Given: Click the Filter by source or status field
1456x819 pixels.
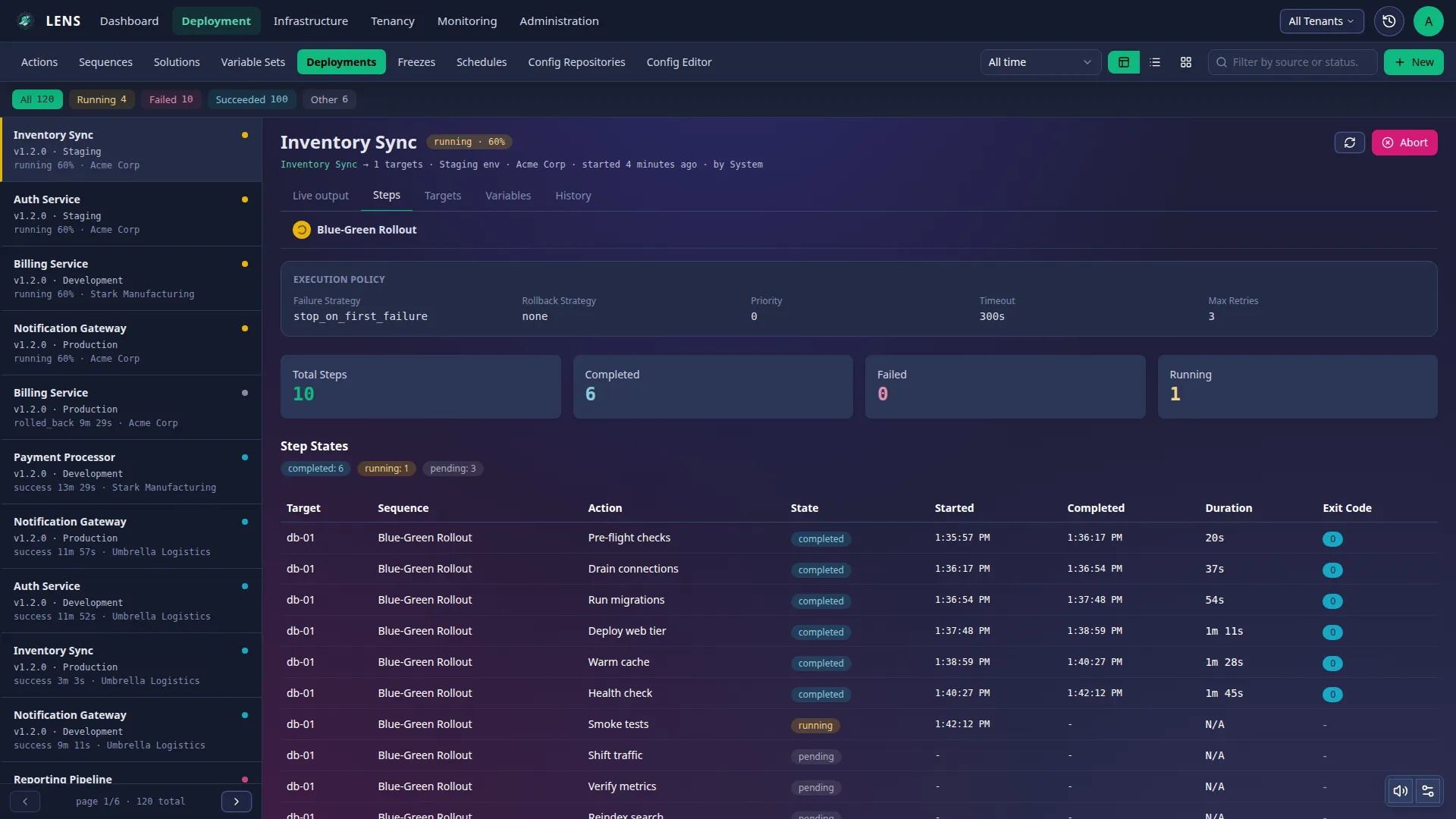Looking at the screenshot, I should tap(1293, 62).
